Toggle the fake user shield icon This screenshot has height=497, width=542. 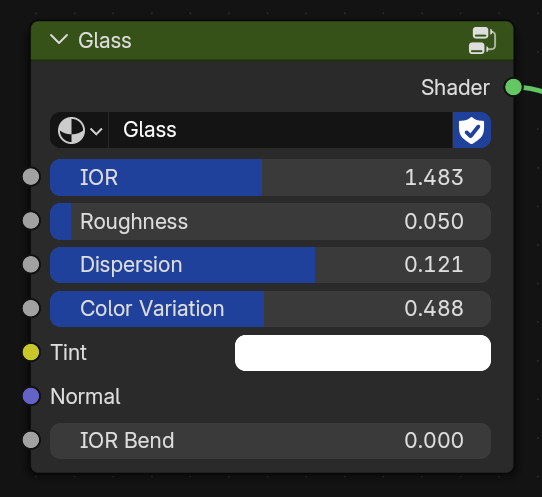(x=471, y=130)
